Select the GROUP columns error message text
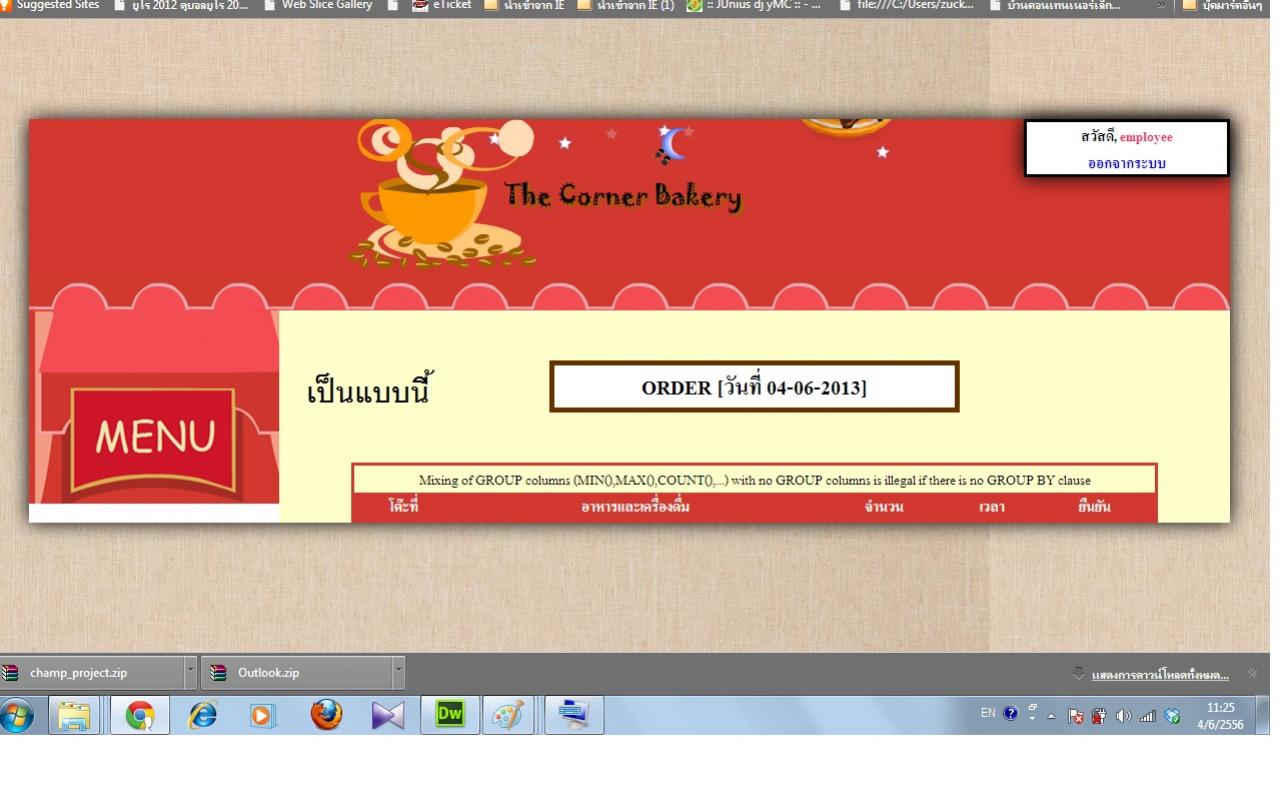Screen dimensions: 1280x800 pyautogui.click(x=754, y=480)
